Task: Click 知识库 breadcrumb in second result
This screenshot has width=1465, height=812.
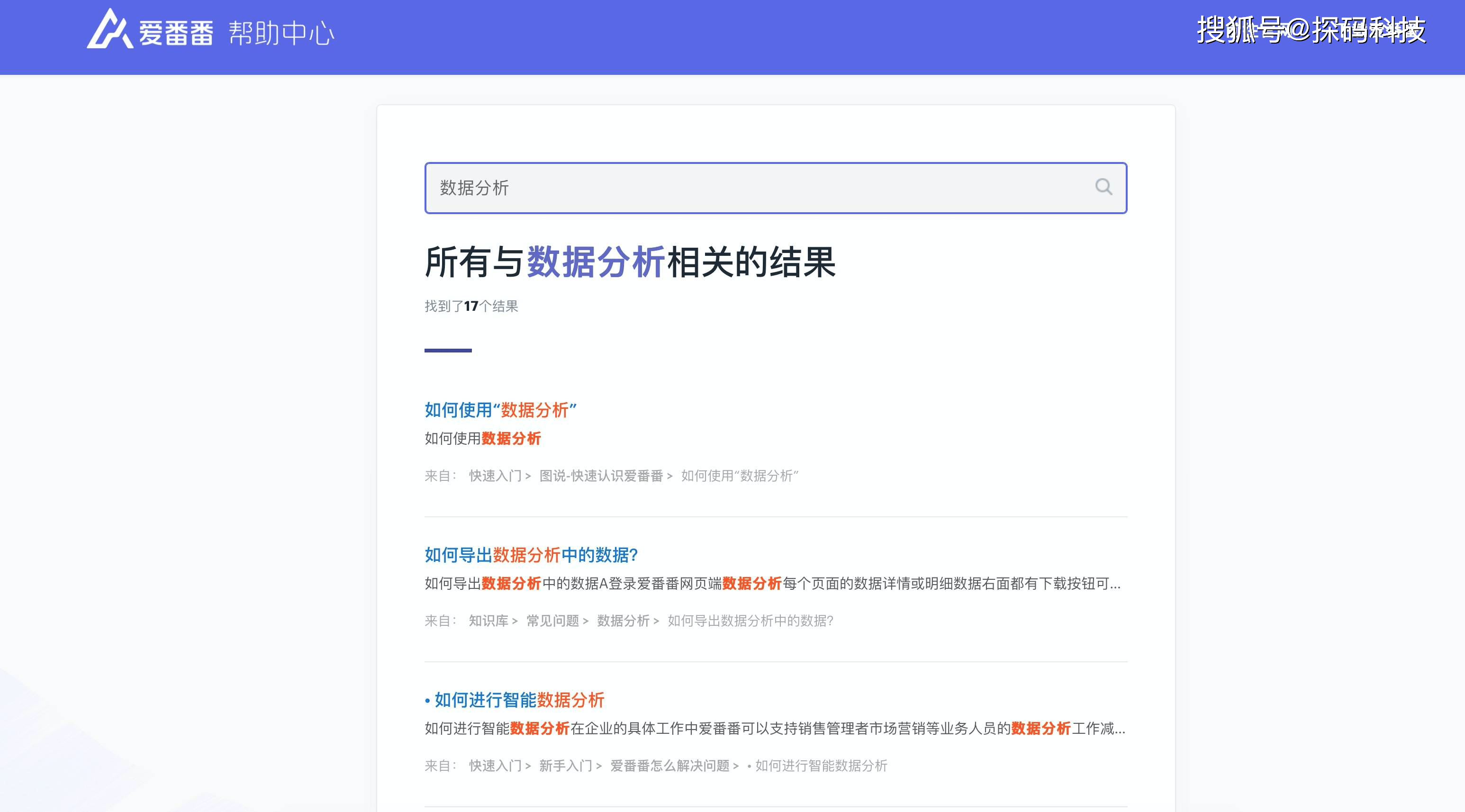Action: click(x=488, y=621)
